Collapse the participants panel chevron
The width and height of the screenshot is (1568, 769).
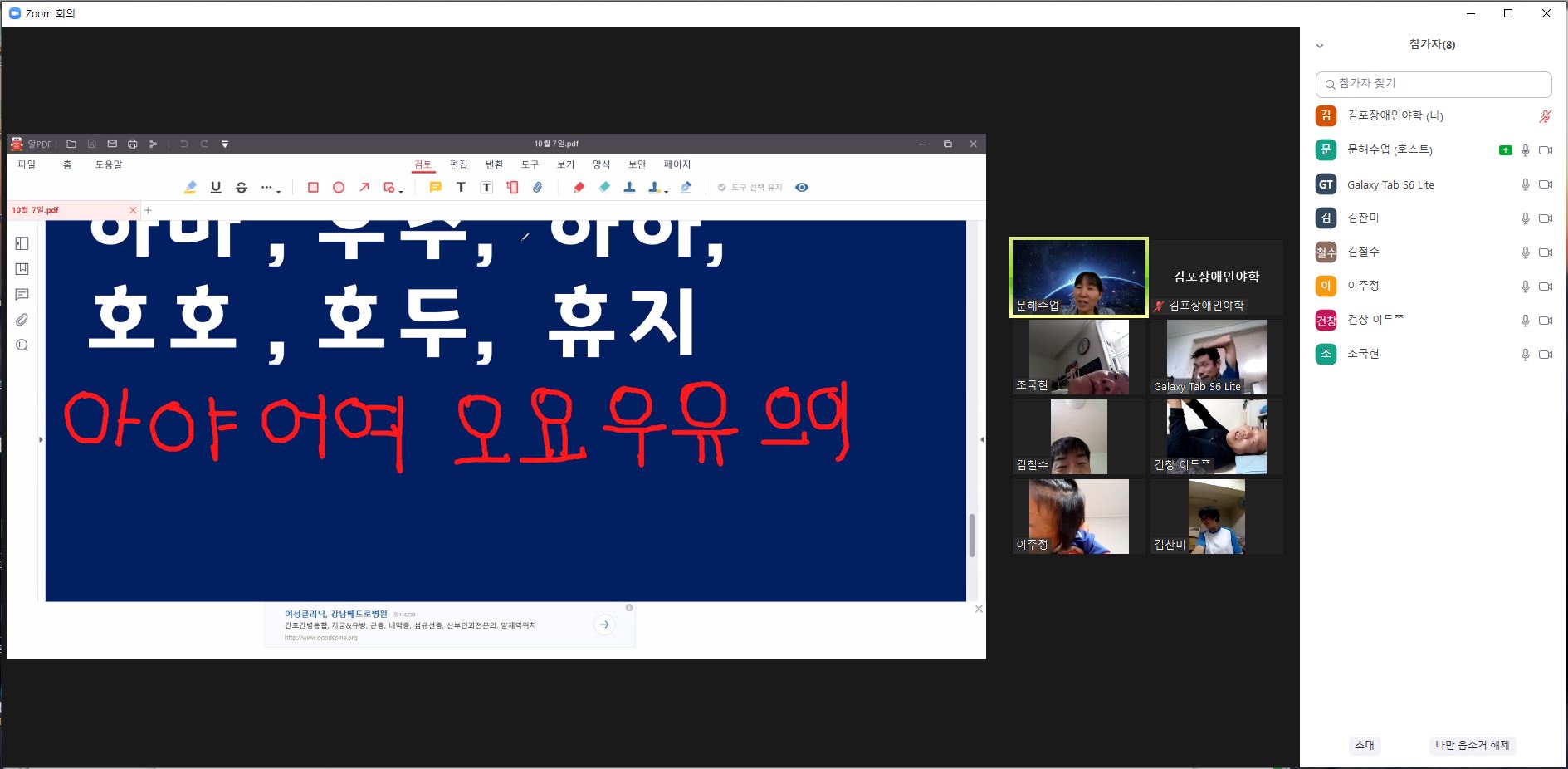tap(1320, 46)
